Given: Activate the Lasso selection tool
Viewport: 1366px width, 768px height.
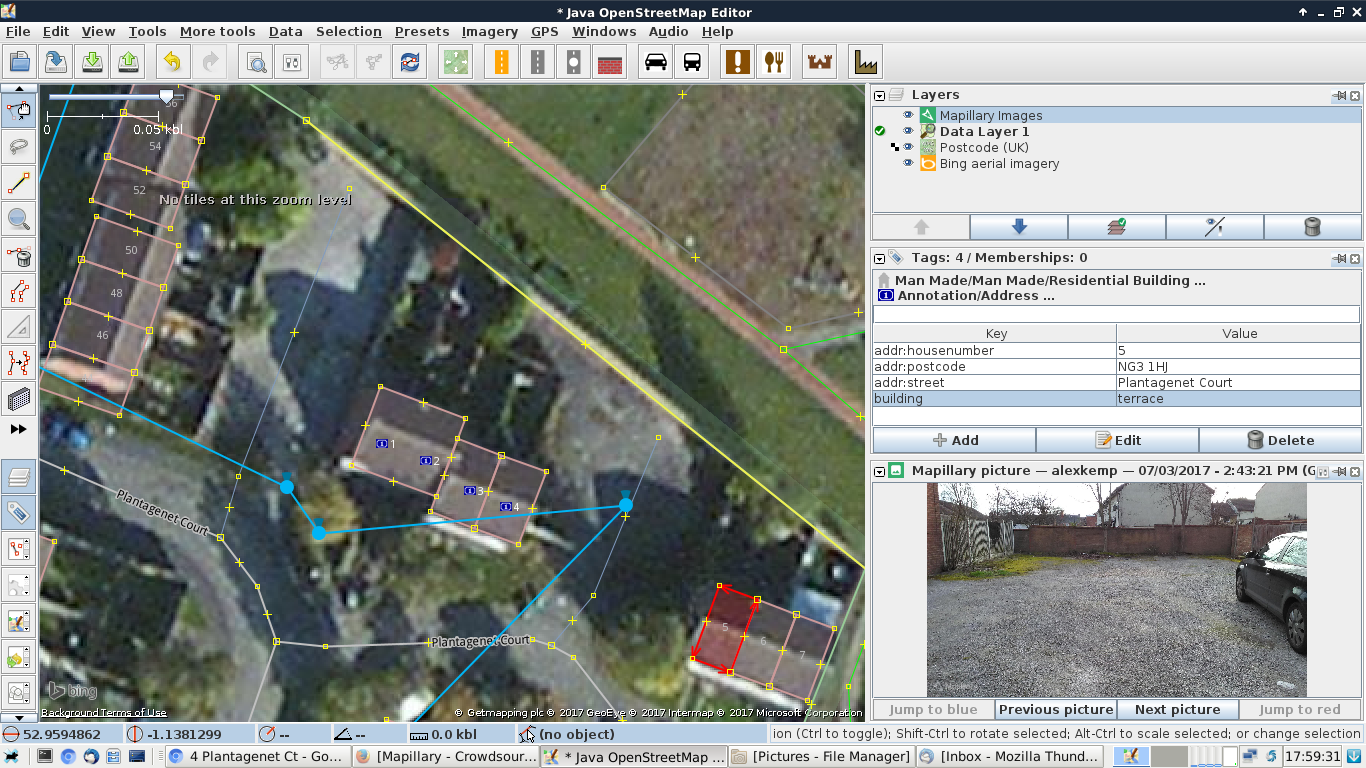Looking at the screenshot, I should tap(19, 147).
